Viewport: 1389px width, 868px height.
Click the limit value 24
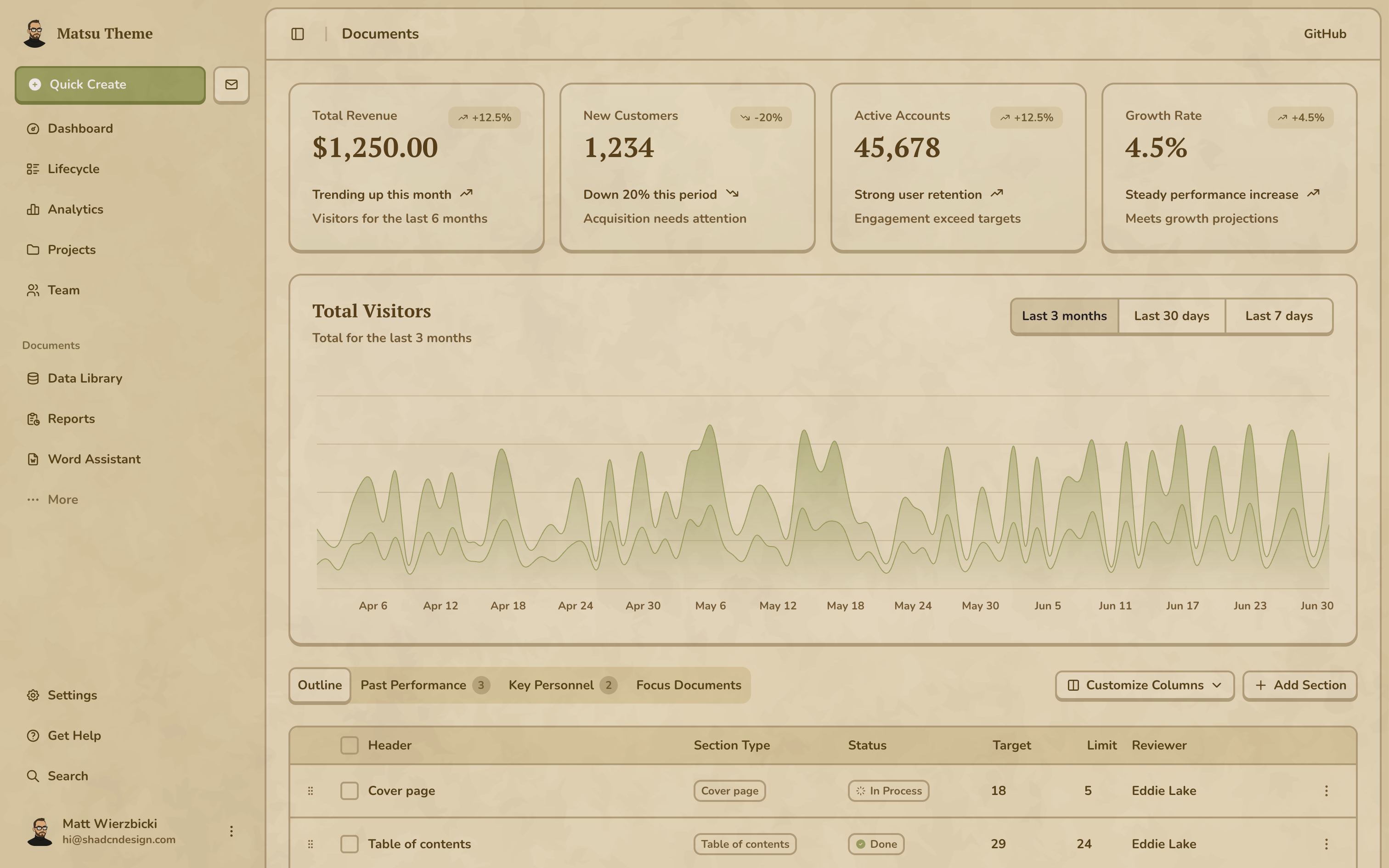click(1084, 845)
